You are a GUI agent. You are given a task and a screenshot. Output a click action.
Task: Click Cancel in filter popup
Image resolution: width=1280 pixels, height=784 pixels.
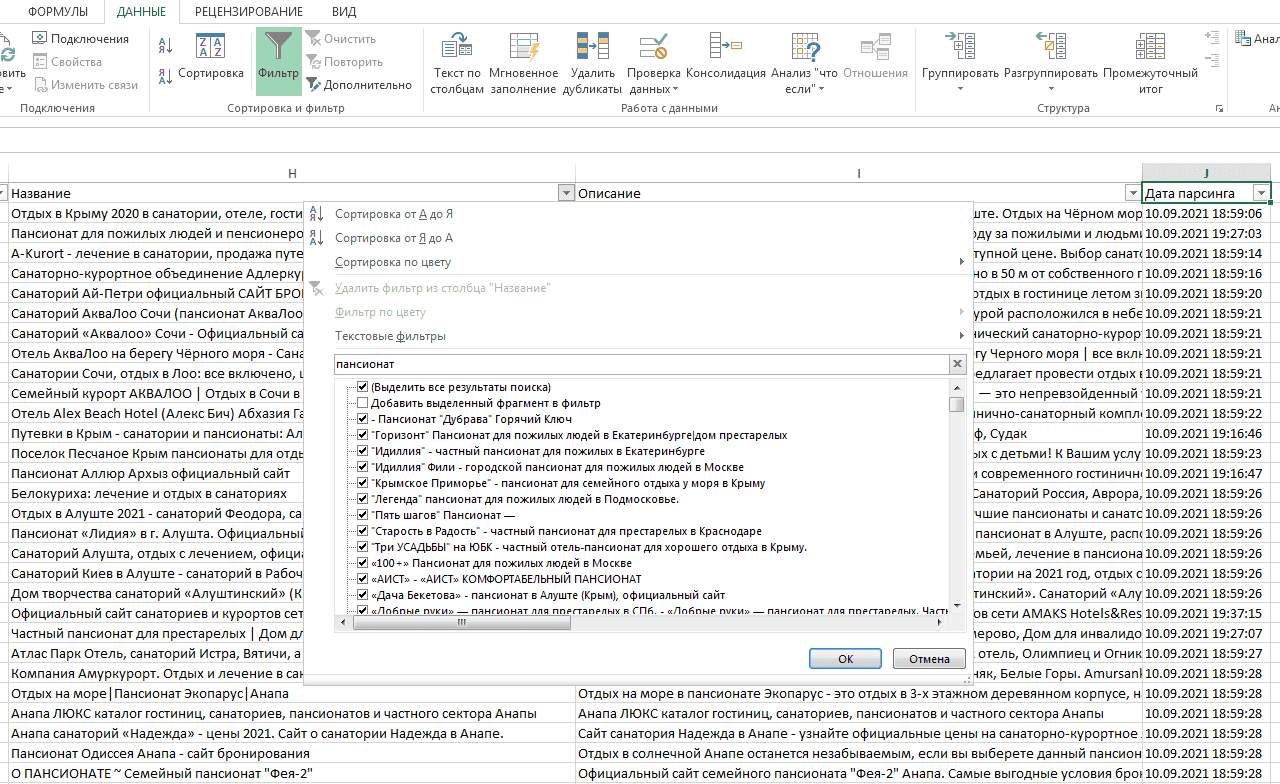click(929, 659)
